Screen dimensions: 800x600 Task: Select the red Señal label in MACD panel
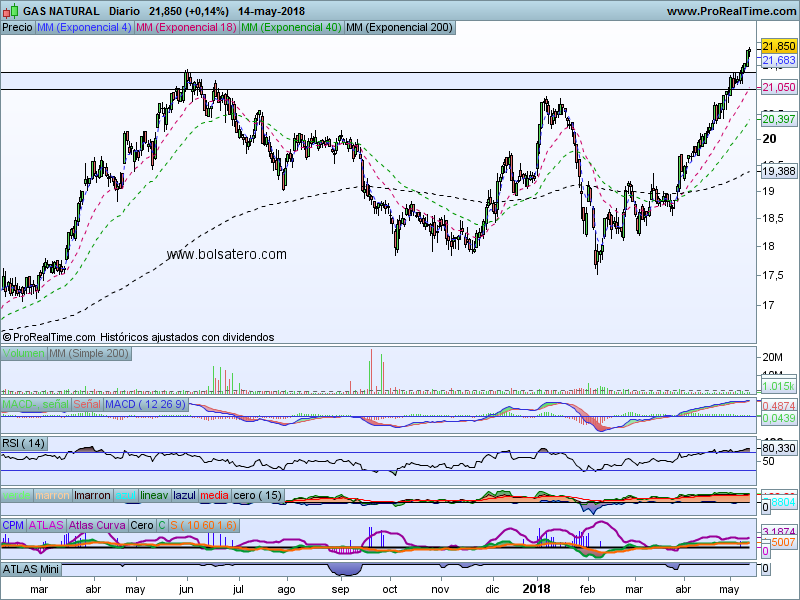point(86,403)
